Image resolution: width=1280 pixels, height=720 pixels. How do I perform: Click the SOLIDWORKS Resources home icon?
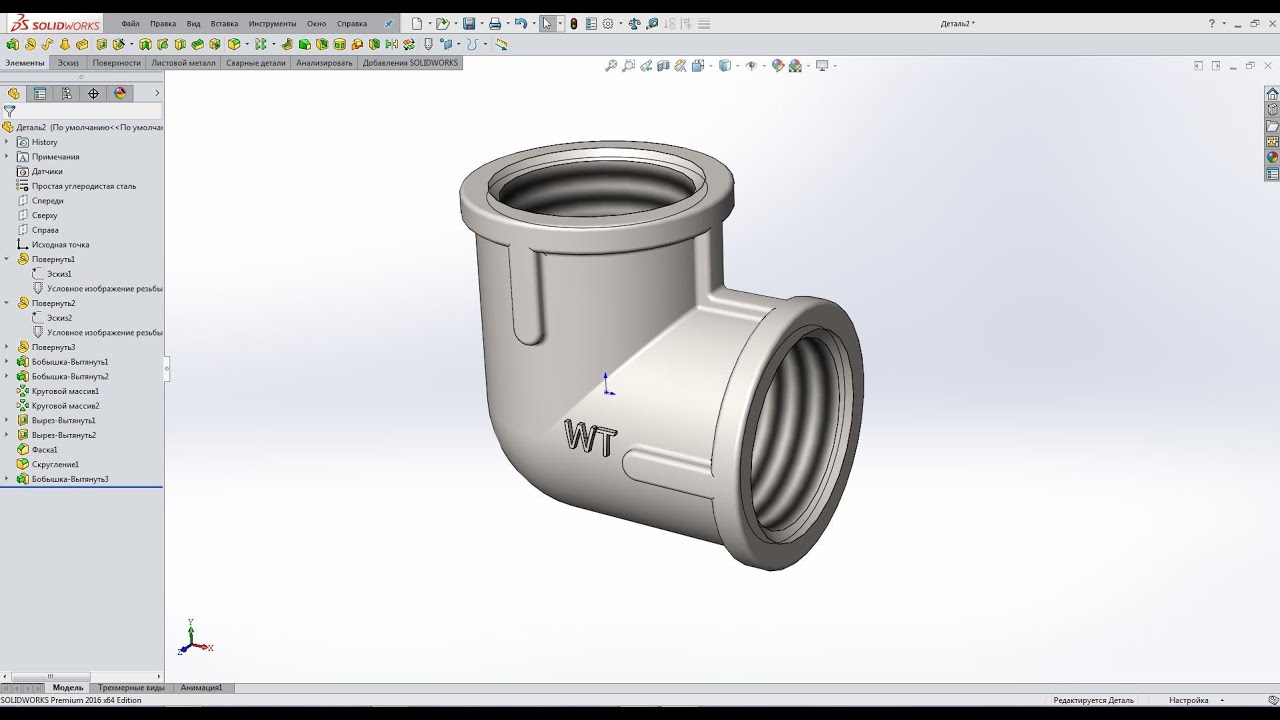click(x=1272, y=94)
